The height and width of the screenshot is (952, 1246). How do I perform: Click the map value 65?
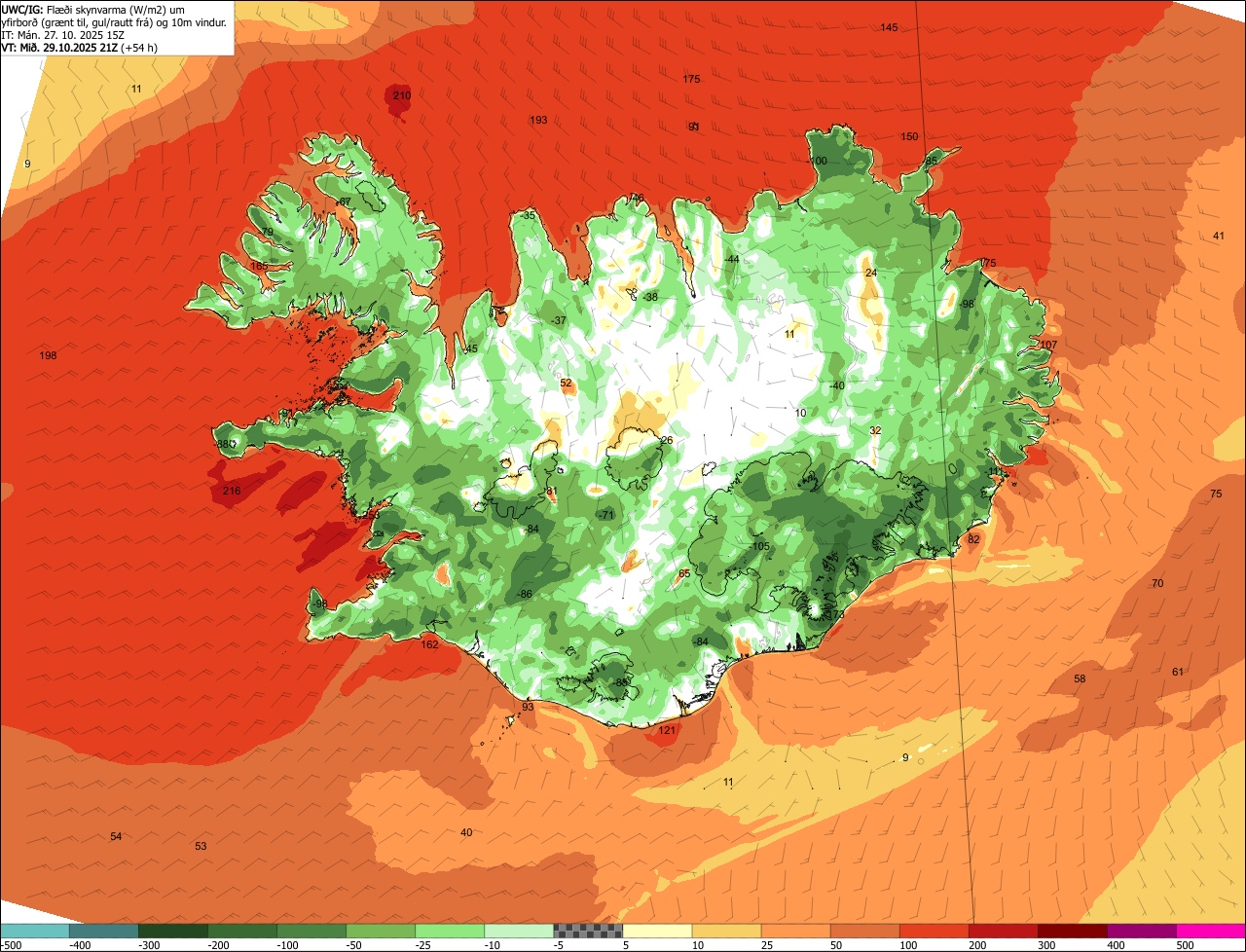[684, 573]
